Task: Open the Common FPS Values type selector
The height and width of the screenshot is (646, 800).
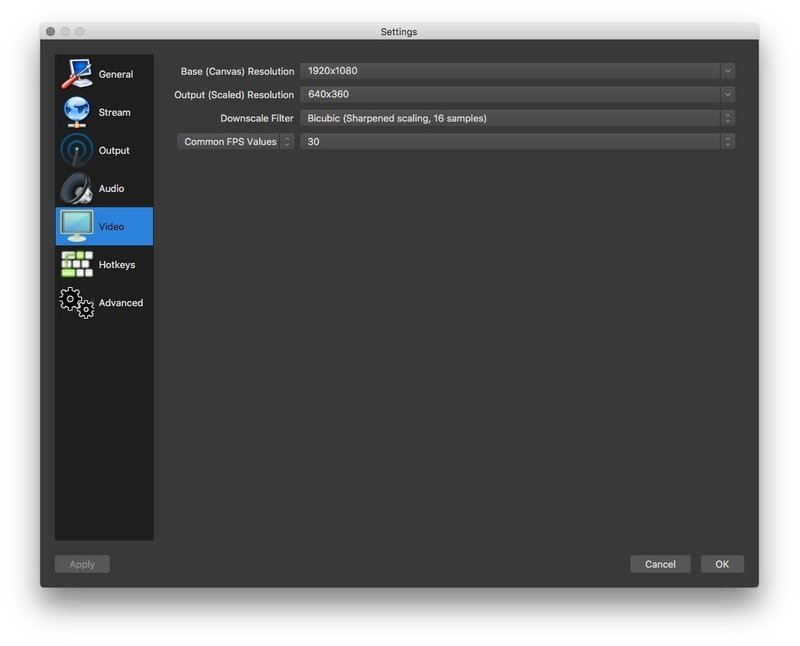Action: (x=236, y=141)
